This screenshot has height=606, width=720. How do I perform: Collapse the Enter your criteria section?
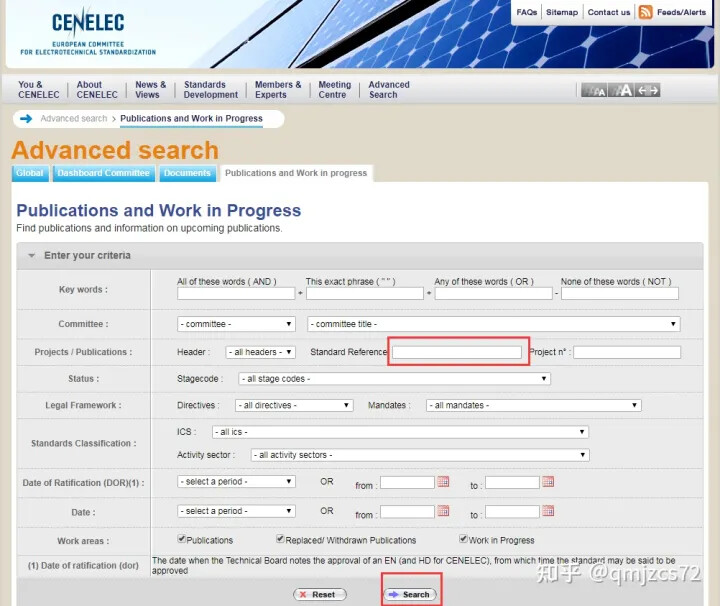pos(32,256)
